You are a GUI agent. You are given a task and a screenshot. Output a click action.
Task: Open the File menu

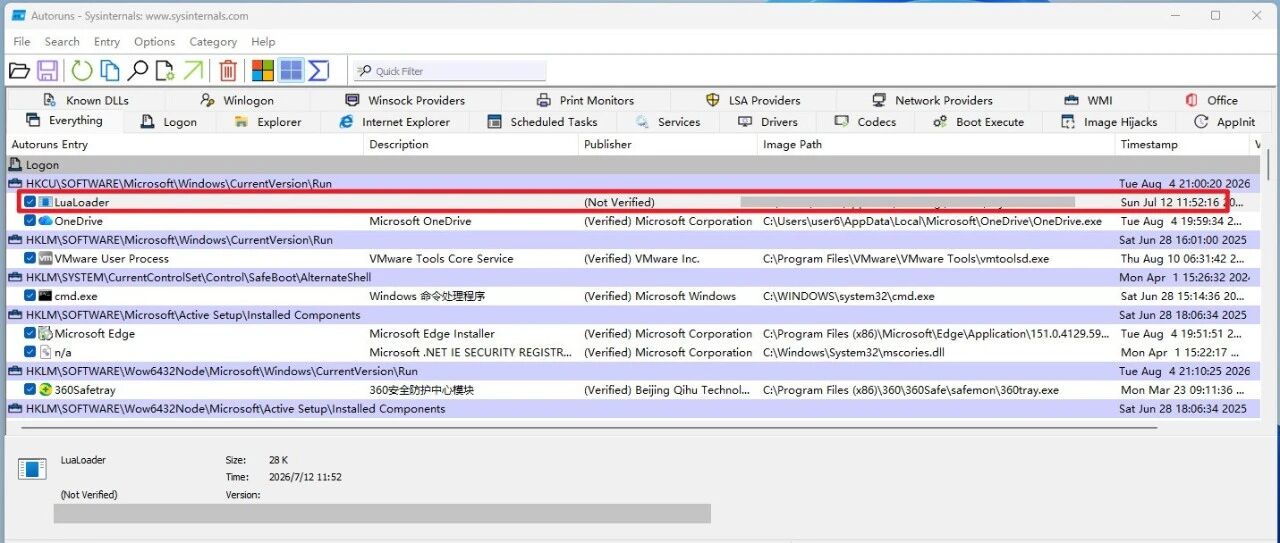point(22,42)
